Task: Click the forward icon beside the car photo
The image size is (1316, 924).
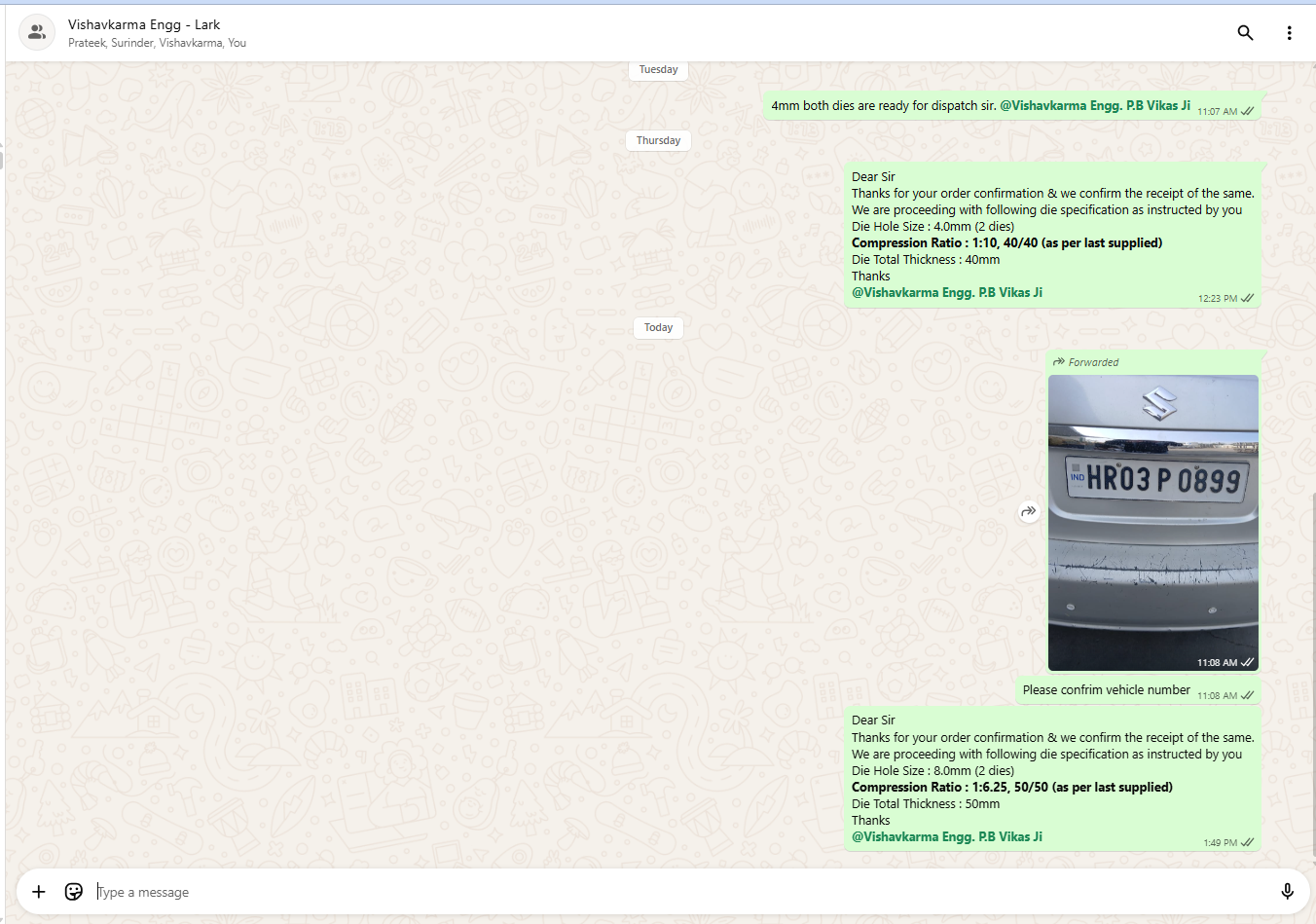Action: click(1029, 511)
